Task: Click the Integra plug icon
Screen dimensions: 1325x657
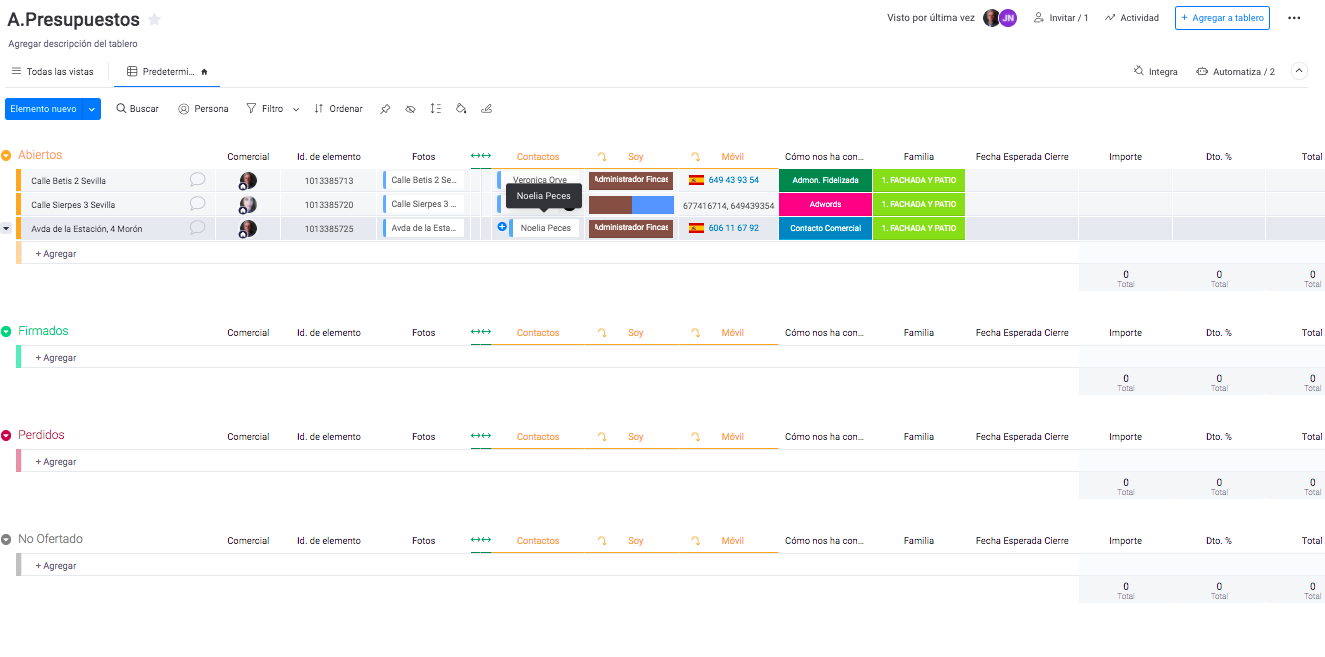Action: pyautogui.click(x=1139, y=72)
